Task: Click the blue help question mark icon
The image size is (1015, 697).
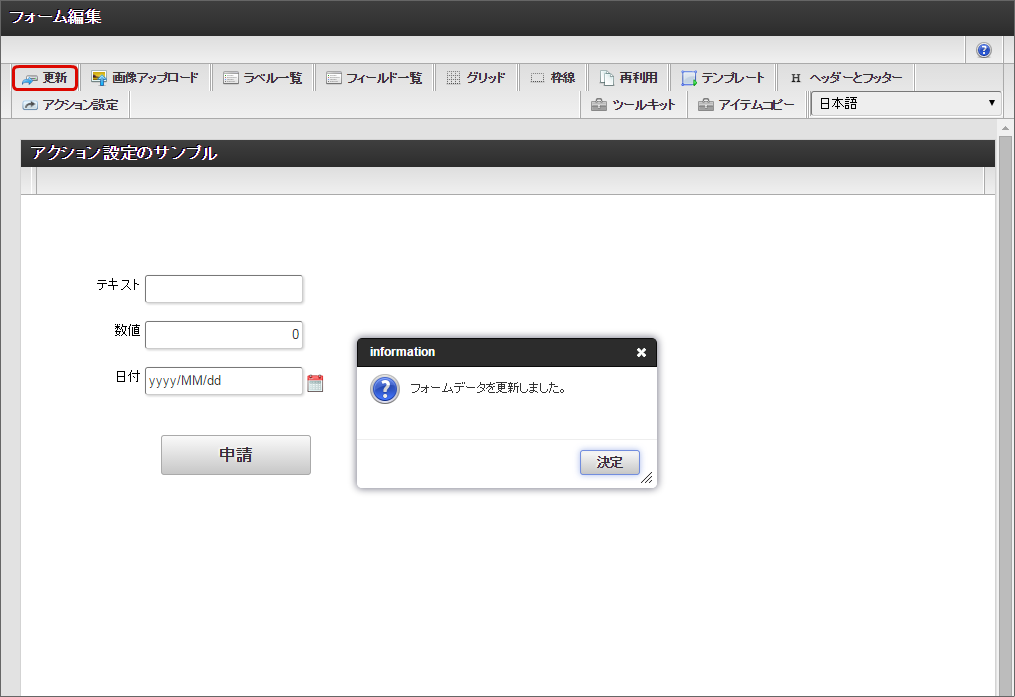Action: pos(984,50)
